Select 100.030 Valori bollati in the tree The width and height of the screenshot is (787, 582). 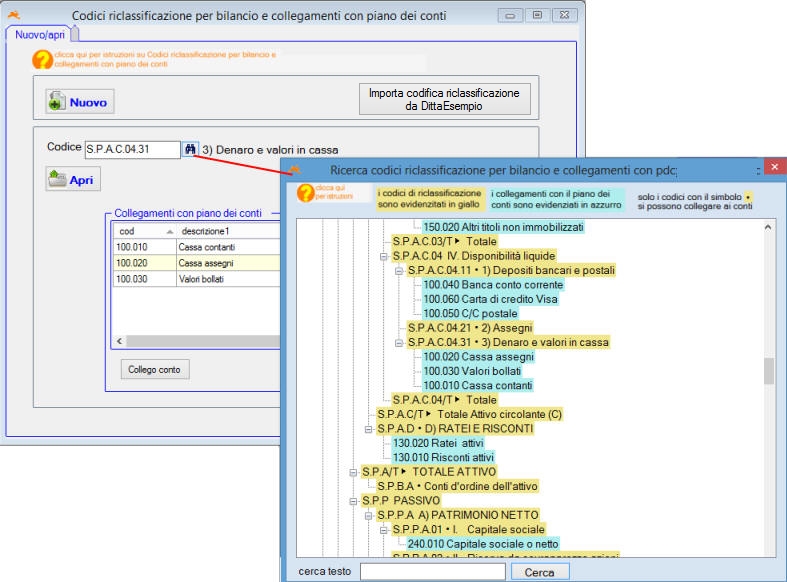click(x=472, y=371)
